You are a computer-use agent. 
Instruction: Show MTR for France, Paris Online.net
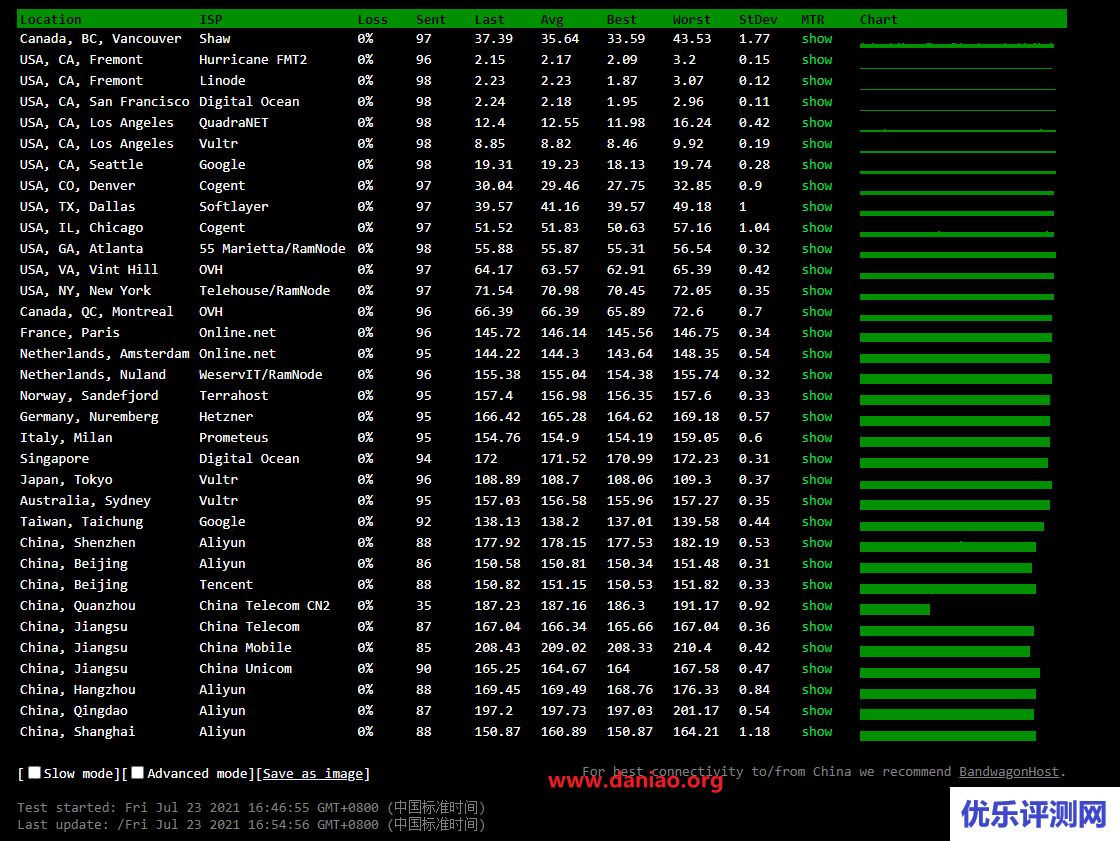pos(816,332)
